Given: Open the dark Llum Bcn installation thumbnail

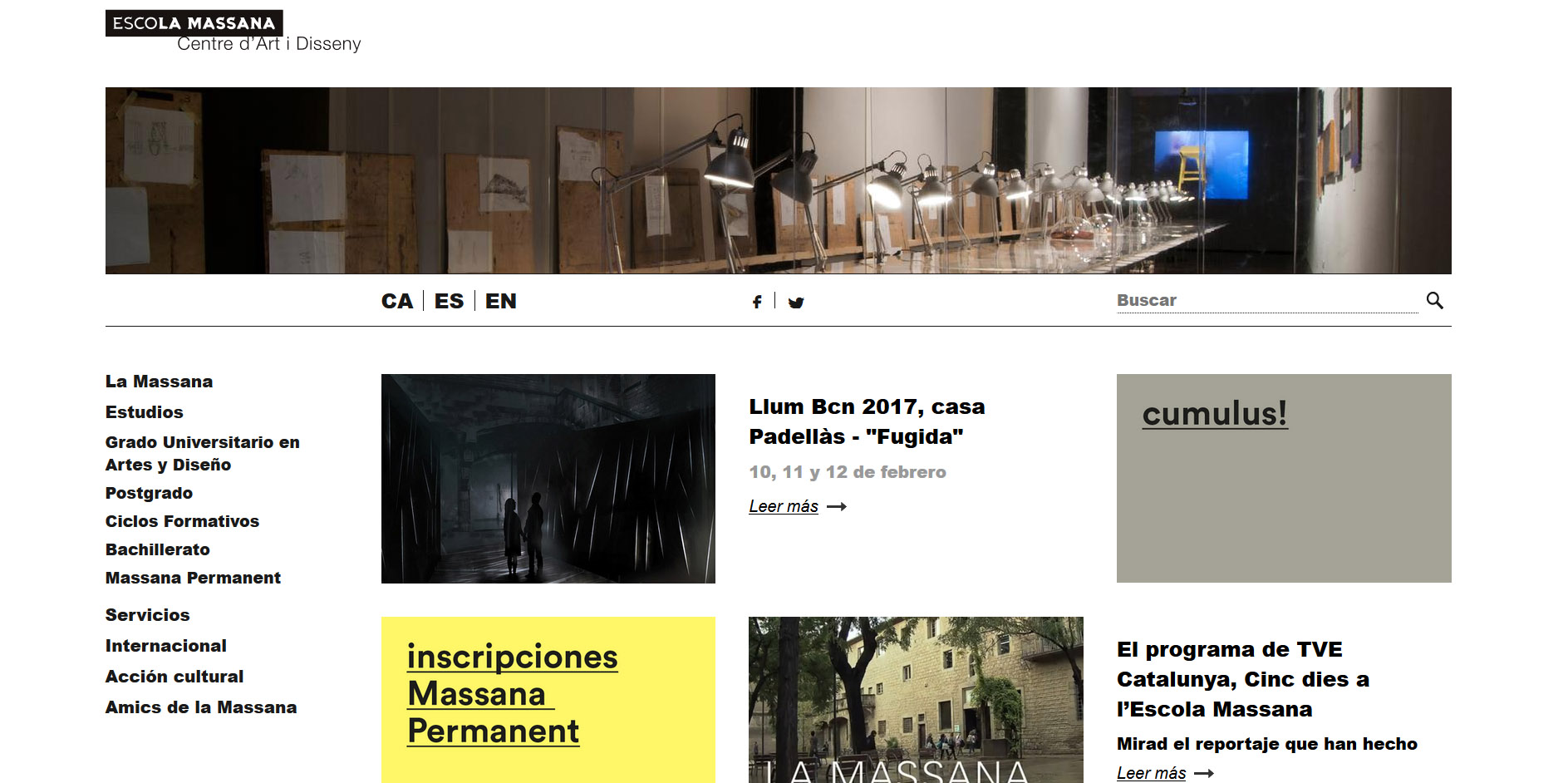Looking at the screenshot, I should click(x=548, y=479).
